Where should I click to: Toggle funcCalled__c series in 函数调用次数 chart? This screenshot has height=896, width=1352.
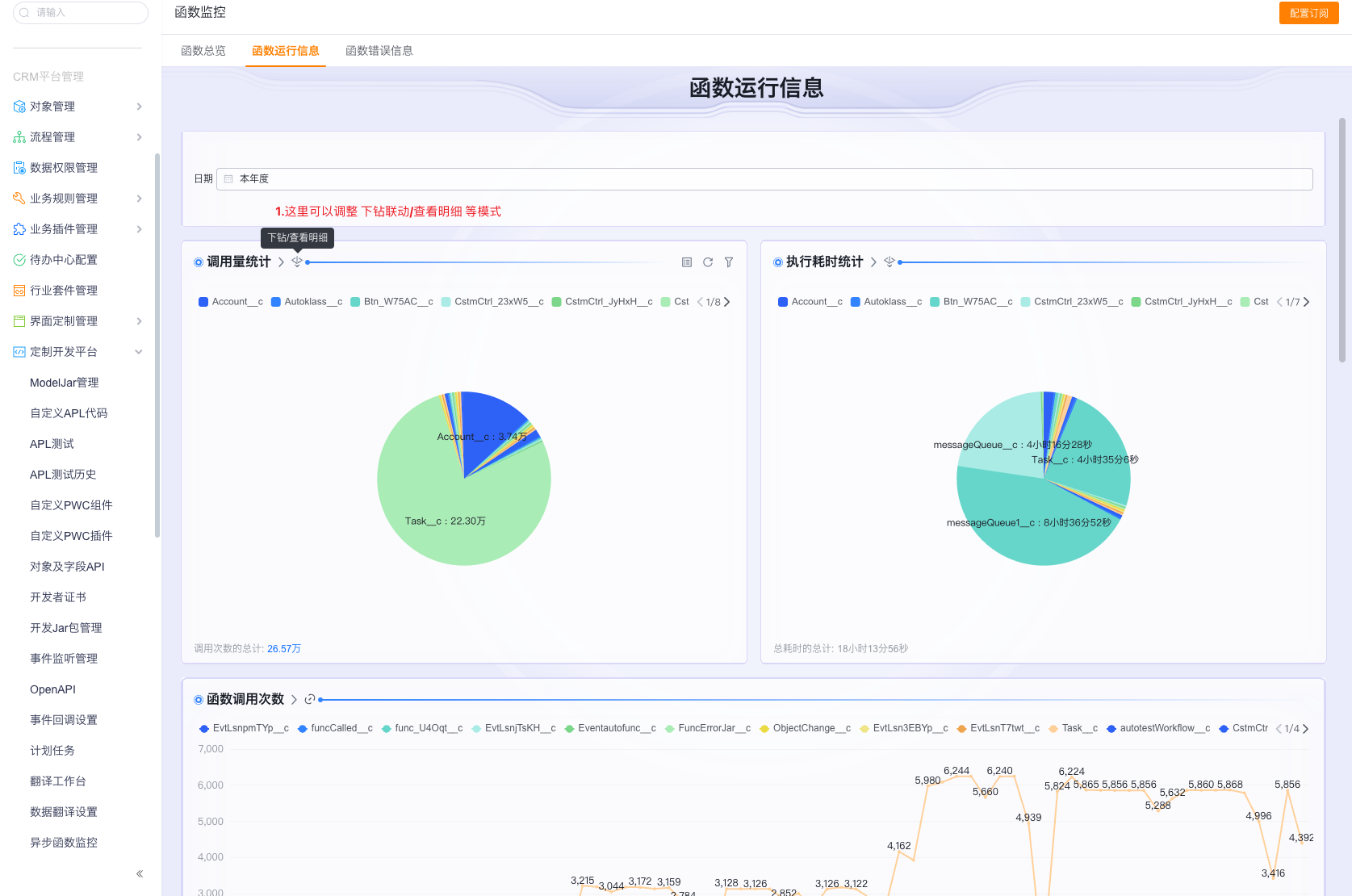coord(335,728)
